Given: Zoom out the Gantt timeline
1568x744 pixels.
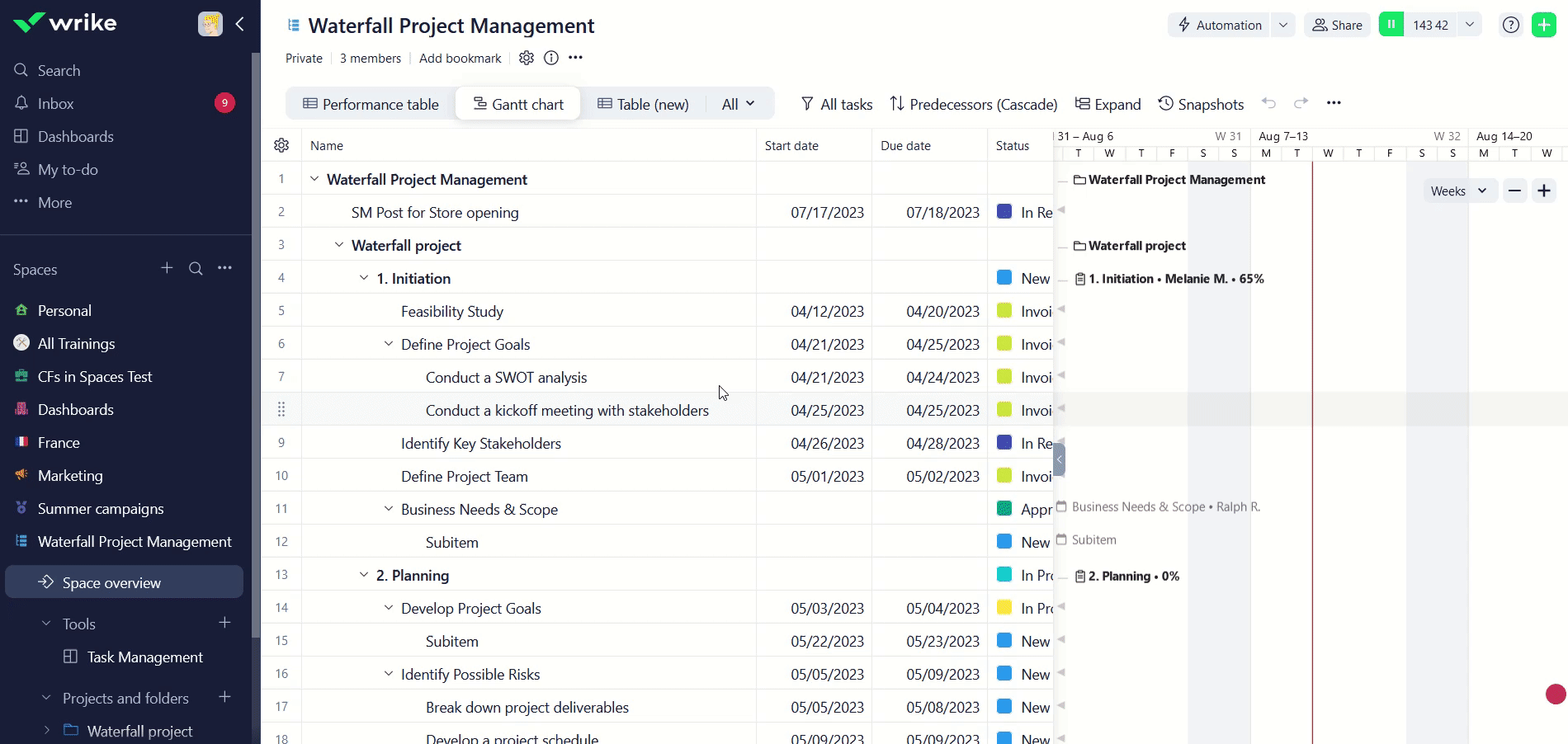Looking at the screenshot, I should [1514, 191].
